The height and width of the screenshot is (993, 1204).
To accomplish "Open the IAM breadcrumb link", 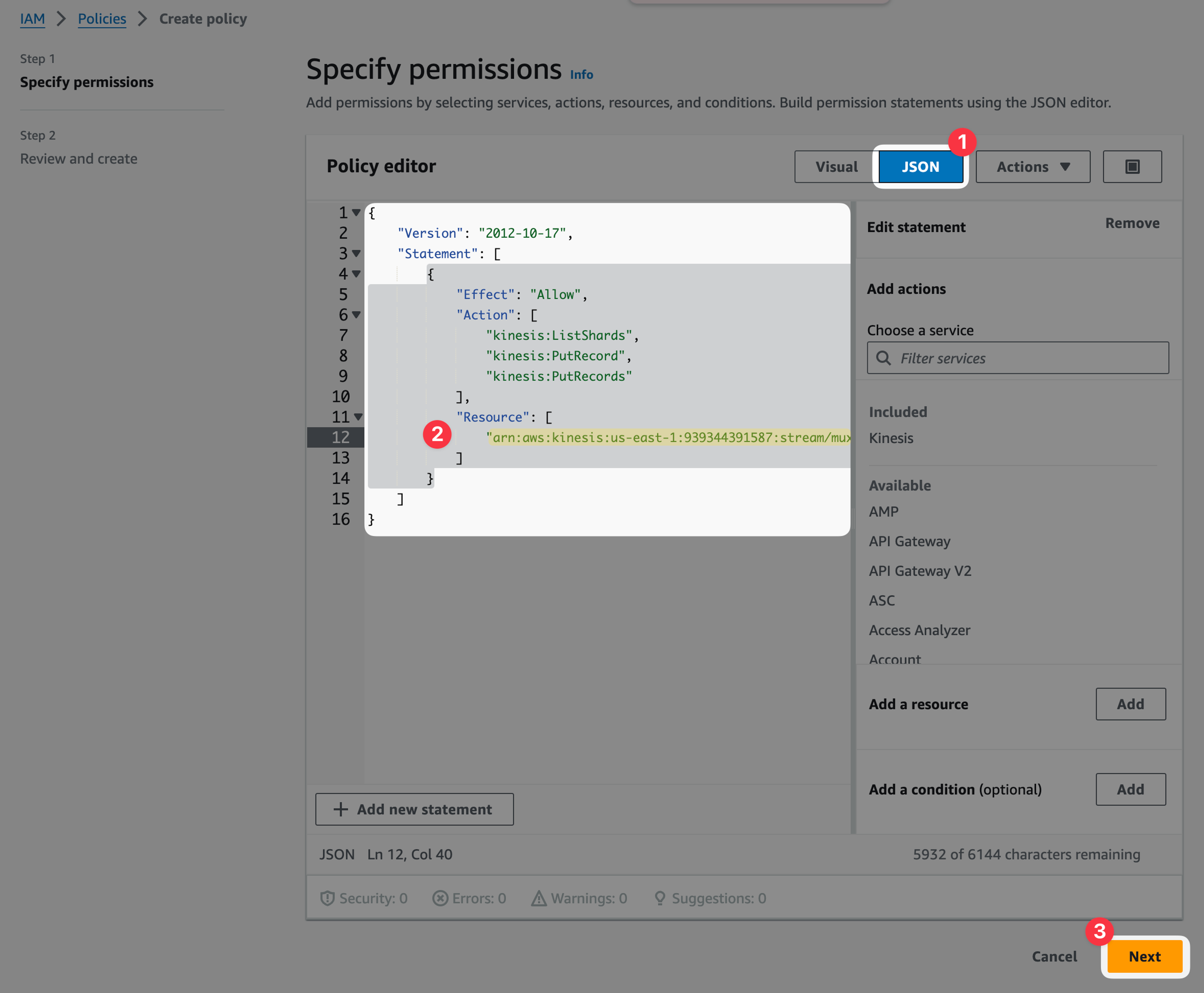I will pyautogui.click(x=33, y=19).
